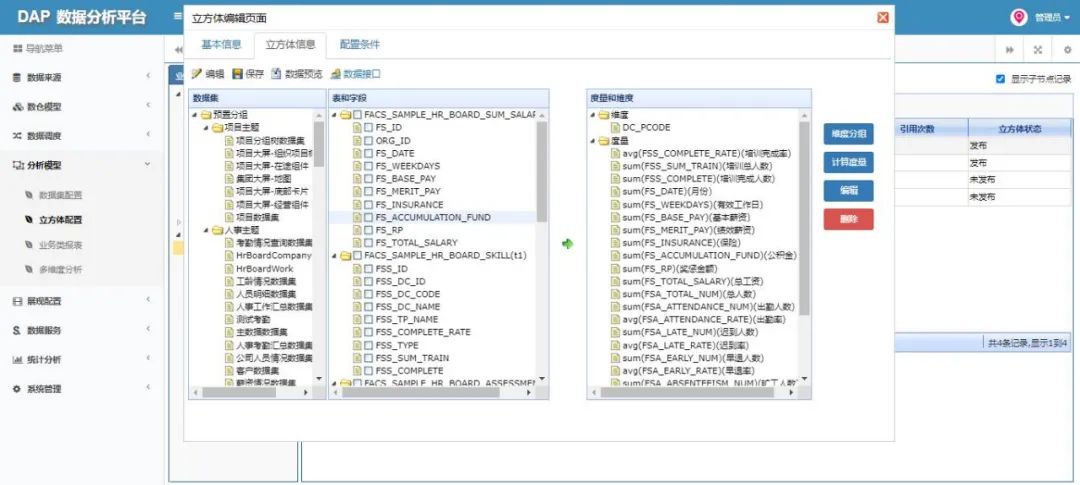This screenshot has width=1080, height=485.
Task: Switch to the 立方体信息 tab
Action: [291, 45]
